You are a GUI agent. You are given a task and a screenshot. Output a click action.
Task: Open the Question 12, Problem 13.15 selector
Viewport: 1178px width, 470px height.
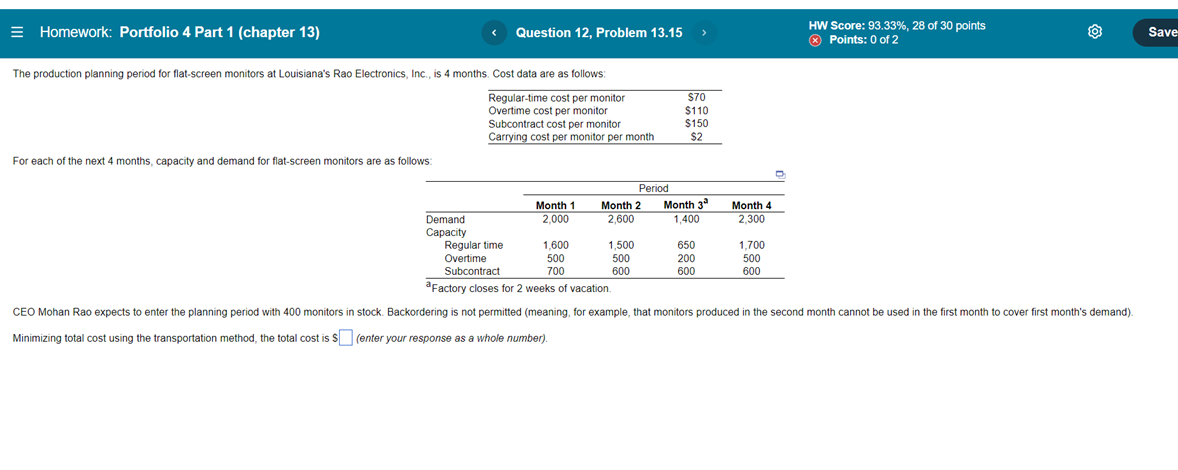coord(599,32)
